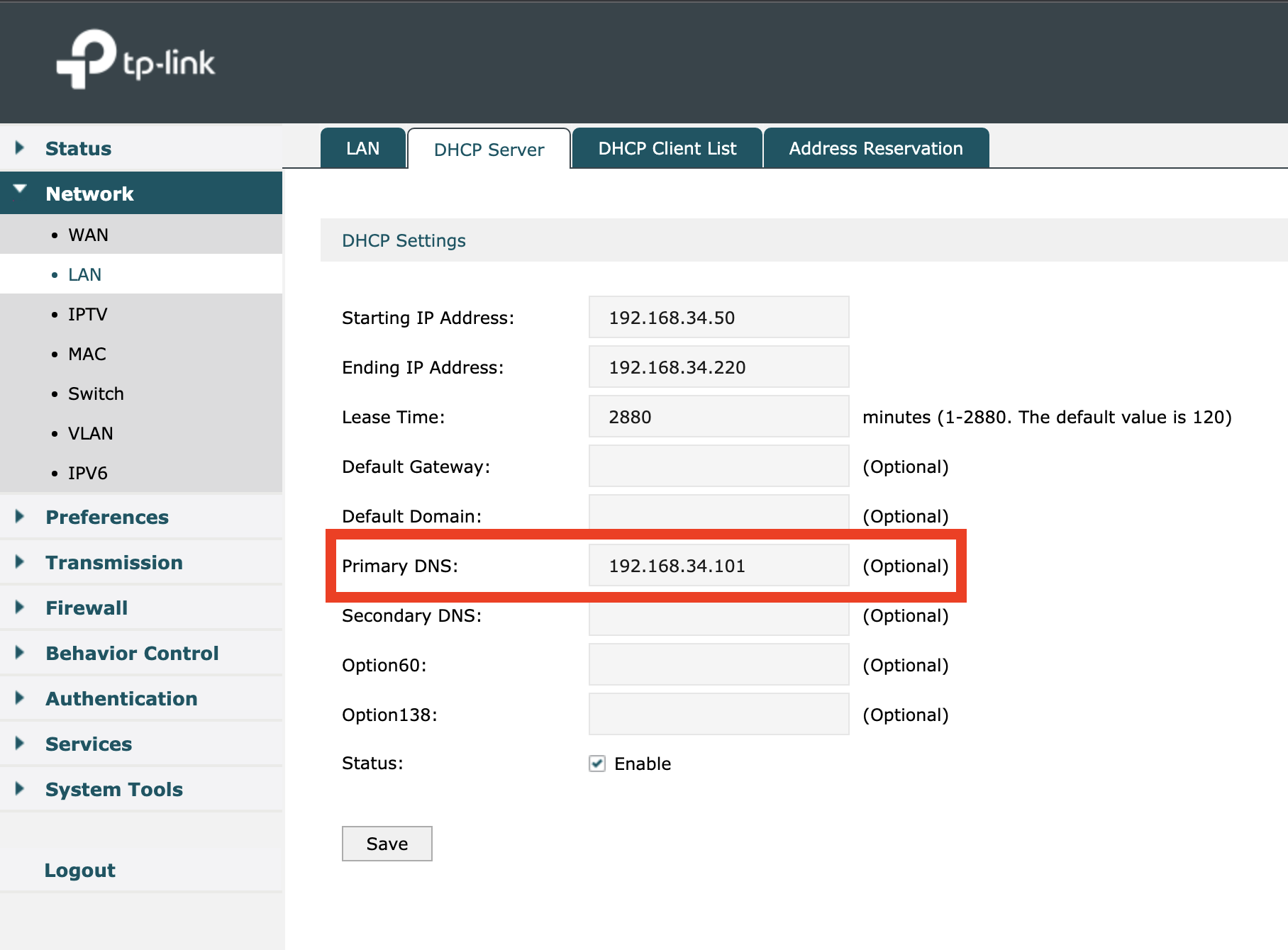Click the tp-link logo icon
1288x950 pixels.
tap(86, 60)
